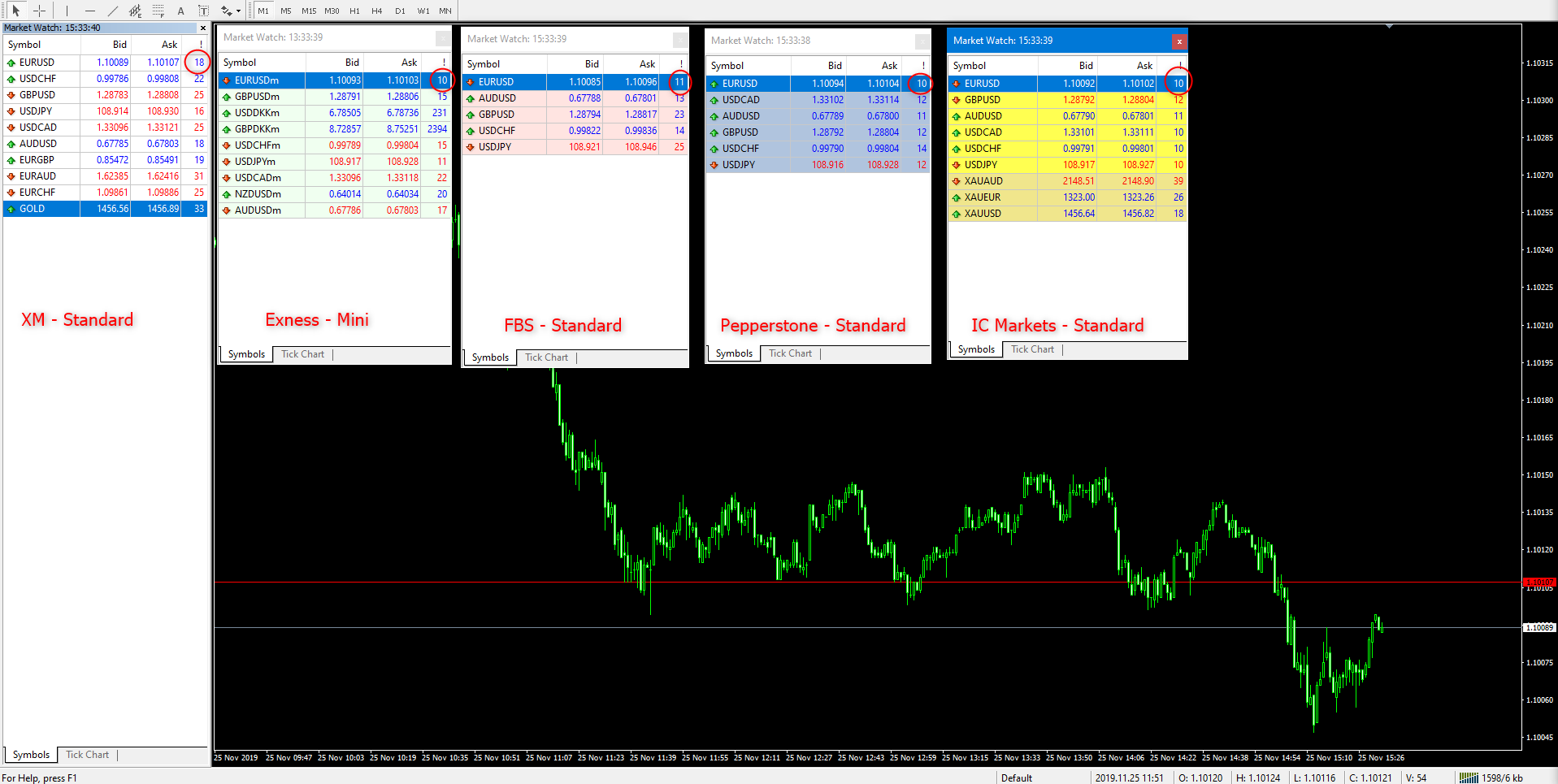Screen dimensions: 1558x784
Task: Select the equidistant channel tool
Action: click(135, 11)
